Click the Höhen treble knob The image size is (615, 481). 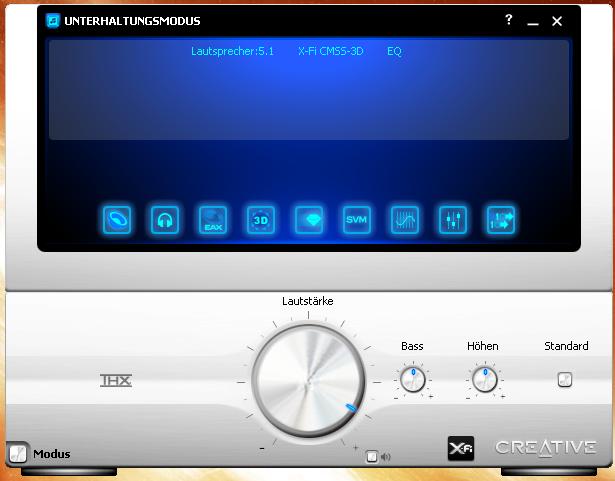click(485, 380)
